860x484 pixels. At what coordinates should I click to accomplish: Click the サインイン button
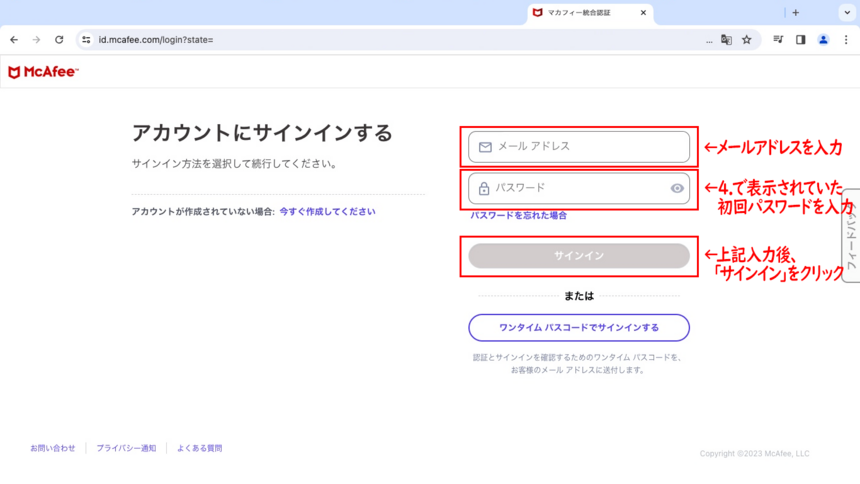[579, 256]
